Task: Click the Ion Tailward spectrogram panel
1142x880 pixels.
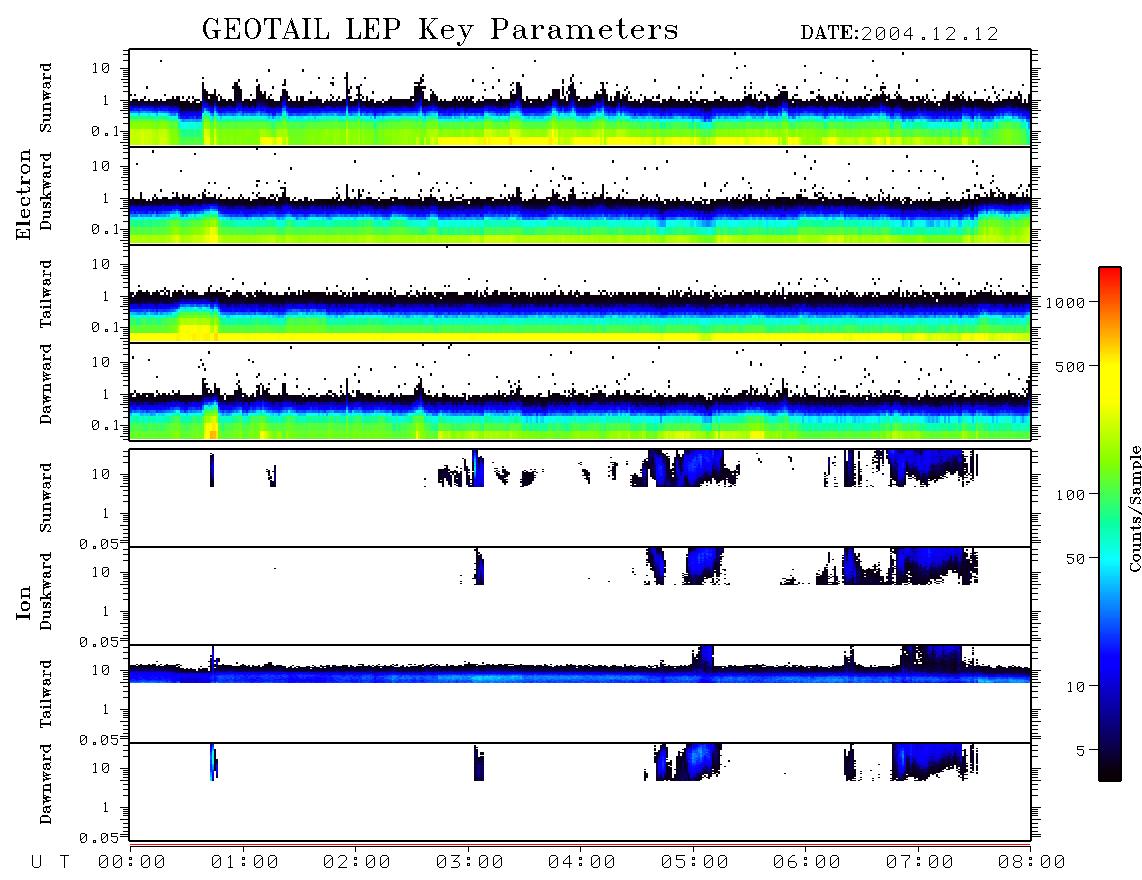Action: click(580, 694)
